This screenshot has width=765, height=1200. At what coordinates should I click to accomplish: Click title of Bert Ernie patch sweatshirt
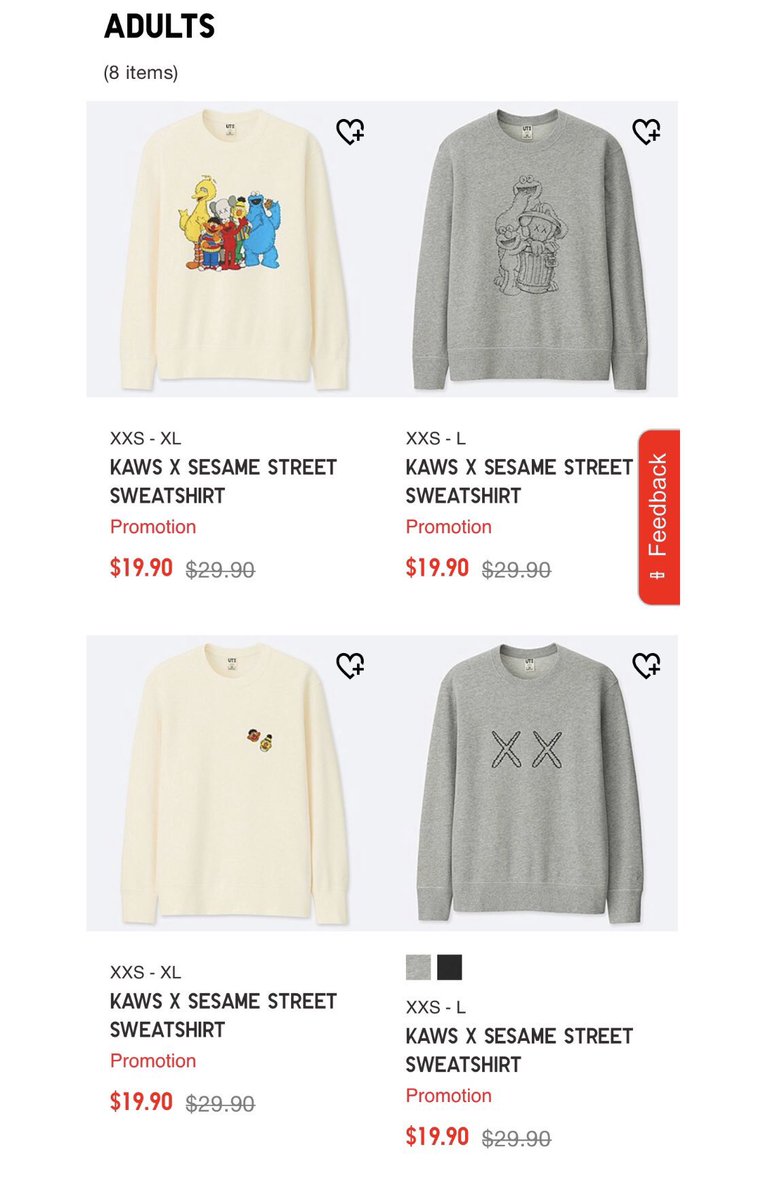coord(223,1015)
